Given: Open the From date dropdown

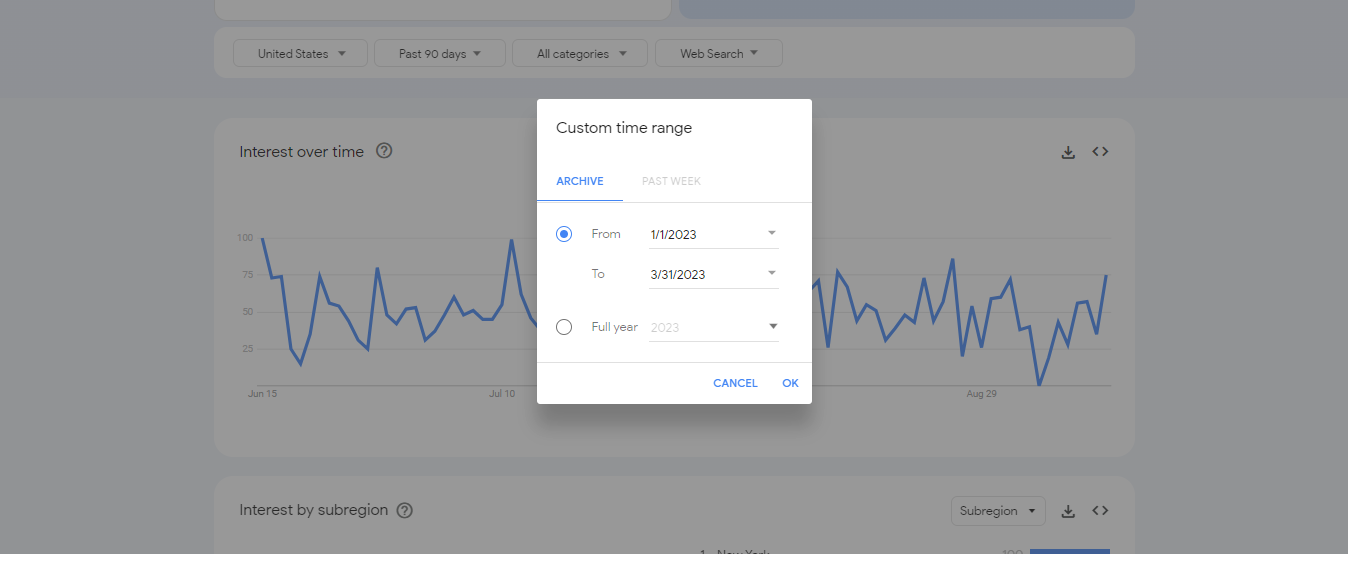Looking at the screenshot, I should coord(713,234).
